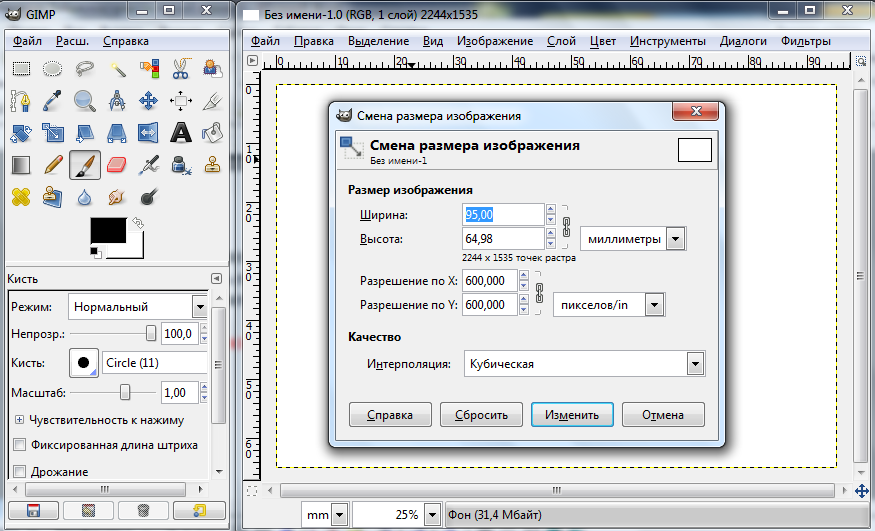Click the Отмена button
This screenshot has height=531, width=875.
tap(663, 414)
